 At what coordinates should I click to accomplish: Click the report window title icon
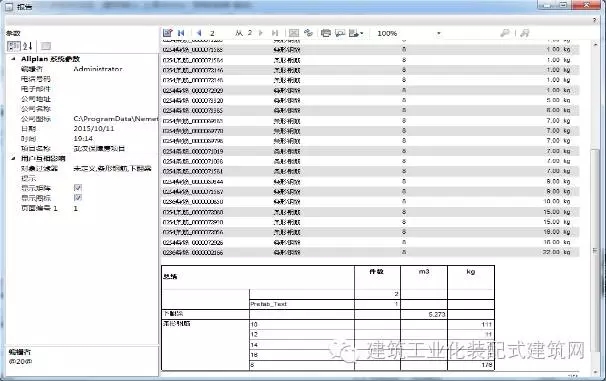pyautogui.click(x=9, y=6)
